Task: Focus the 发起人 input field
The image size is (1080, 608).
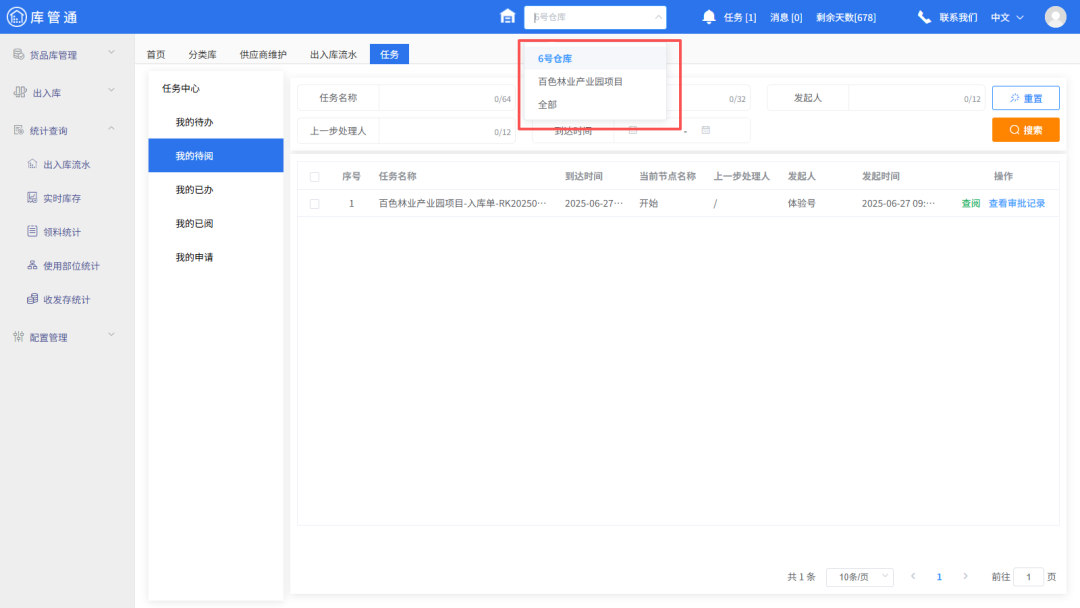Action: 916,98
